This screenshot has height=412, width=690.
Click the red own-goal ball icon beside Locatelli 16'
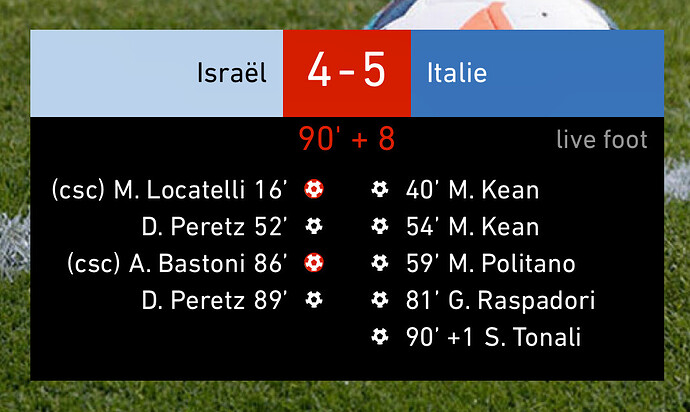click(314, 189)
